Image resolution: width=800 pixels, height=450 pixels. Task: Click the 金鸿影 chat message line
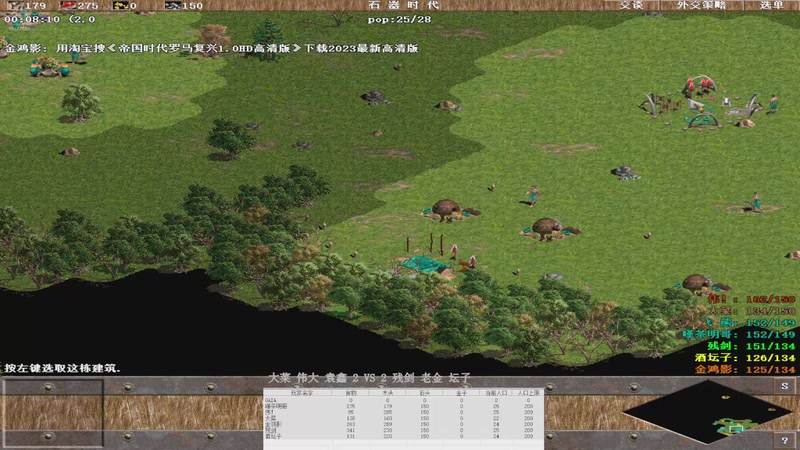tap(211, 48)
